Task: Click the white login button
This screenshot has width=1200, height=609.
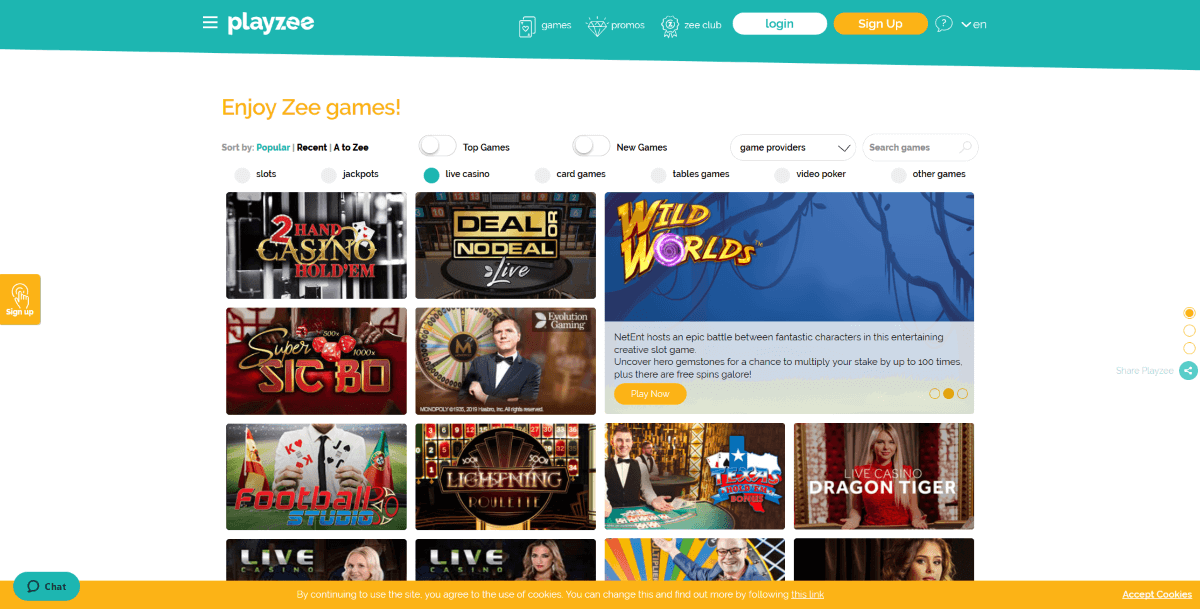Action: [780, 23]
